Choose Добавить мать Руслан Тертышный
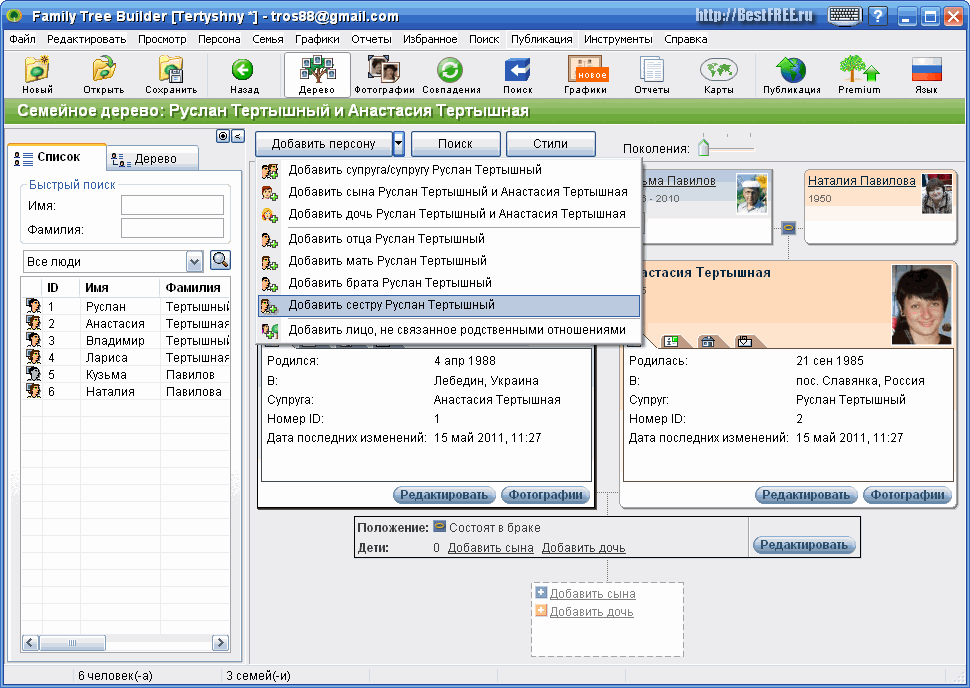970x688 pixels. 449,261
